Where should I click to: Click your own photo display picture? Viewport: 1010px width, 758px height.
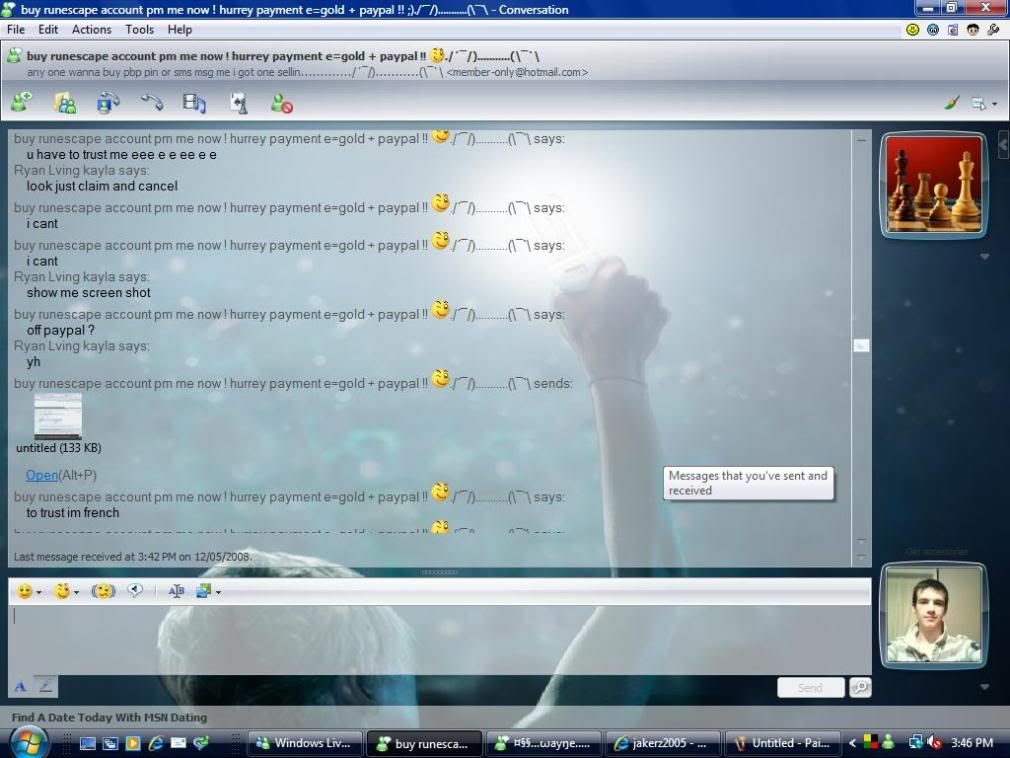tap(934, 614)
